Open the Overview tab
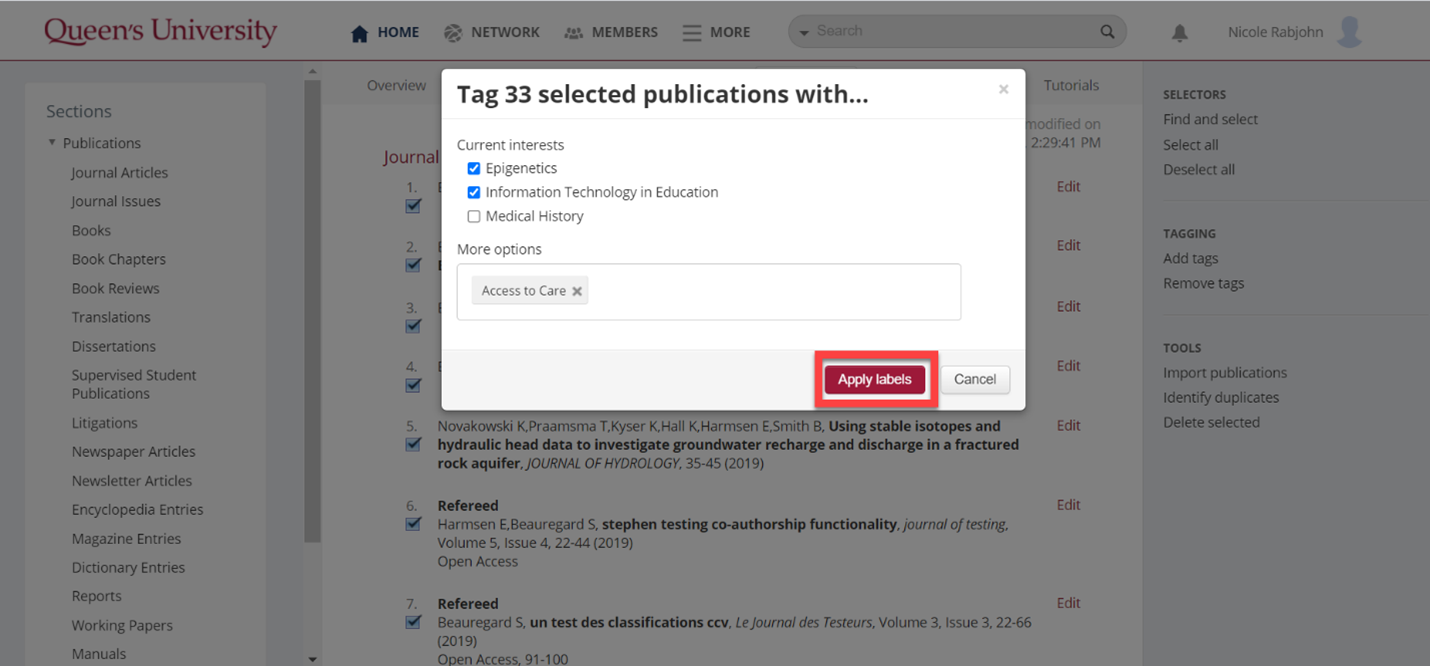The height and width of the screenshot is (666, 1430). tap(396, 86)
